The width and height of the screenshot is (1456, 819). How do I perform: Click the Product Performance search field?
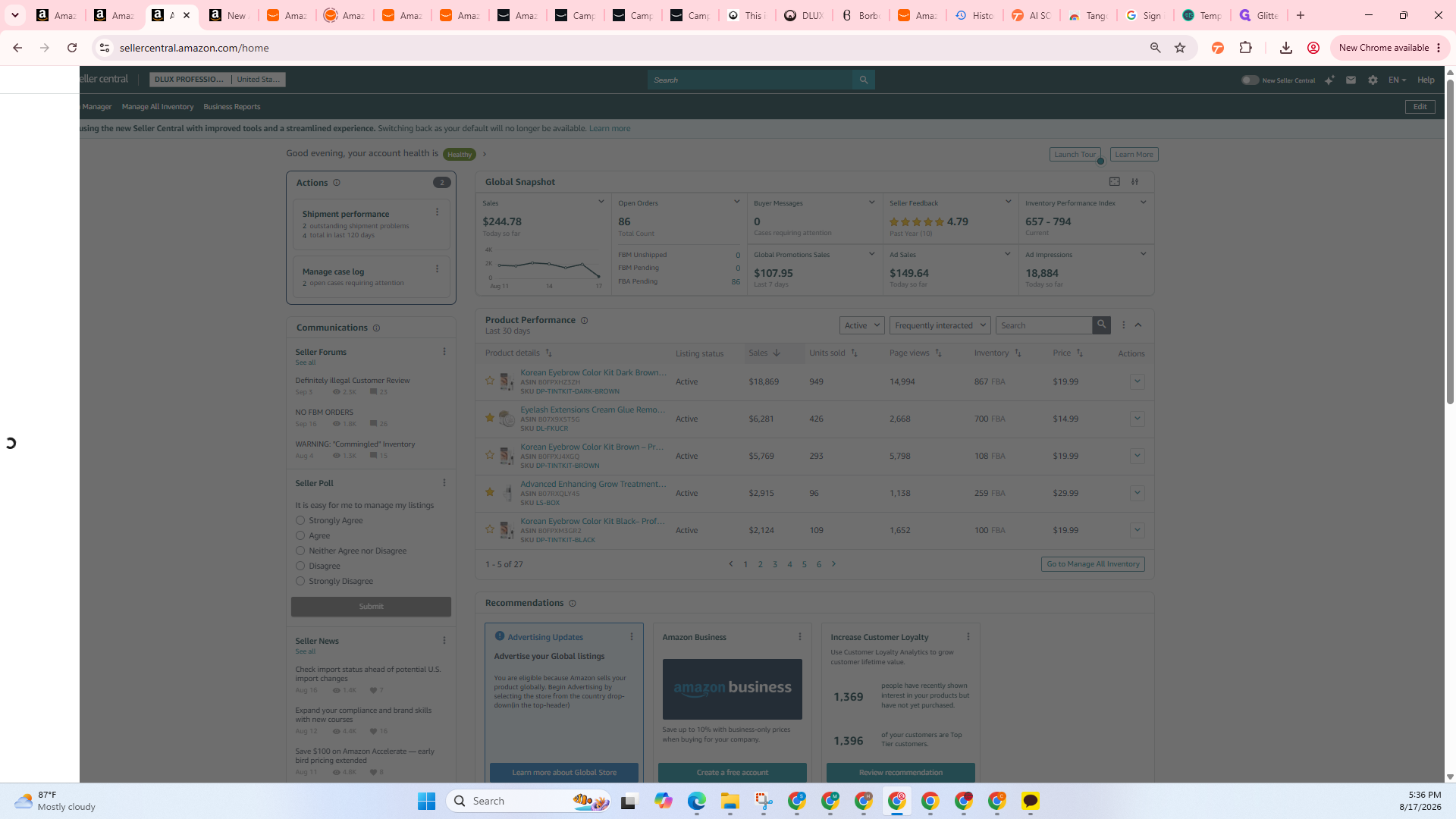pos(1044,325)
